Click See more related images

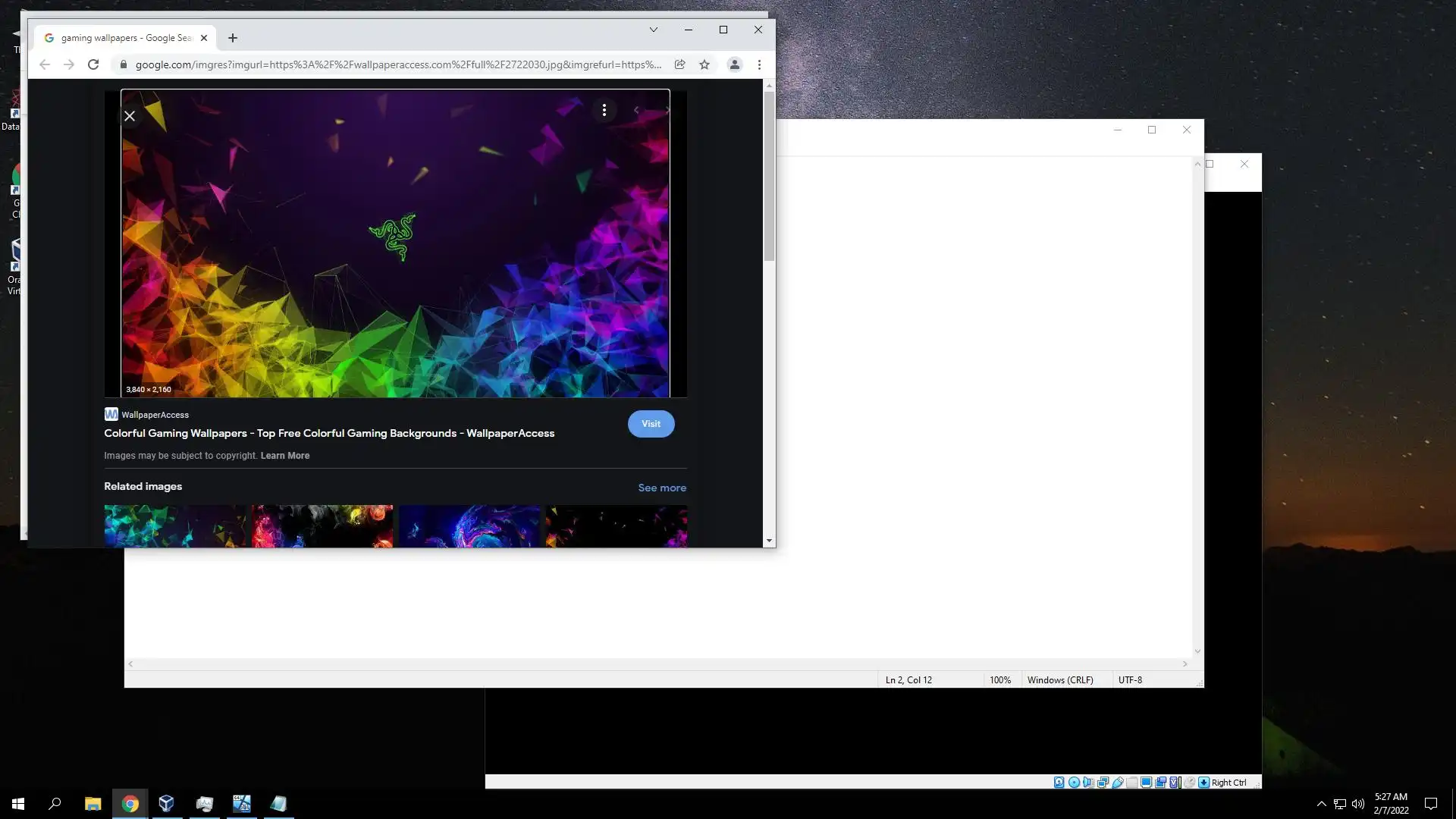coord(661,488)
